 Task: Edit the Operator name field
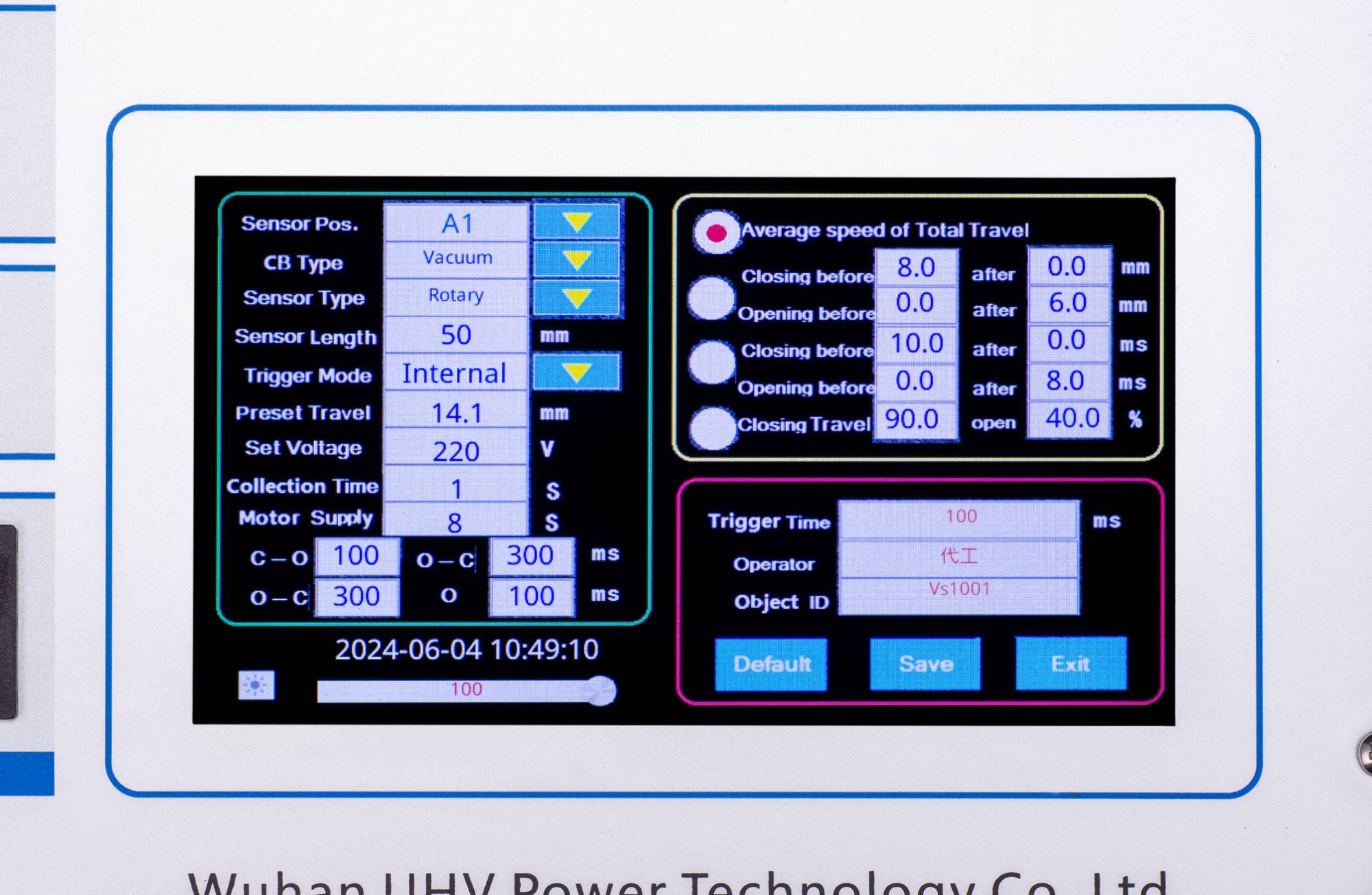pyautogui.click(x=958, y=557)
